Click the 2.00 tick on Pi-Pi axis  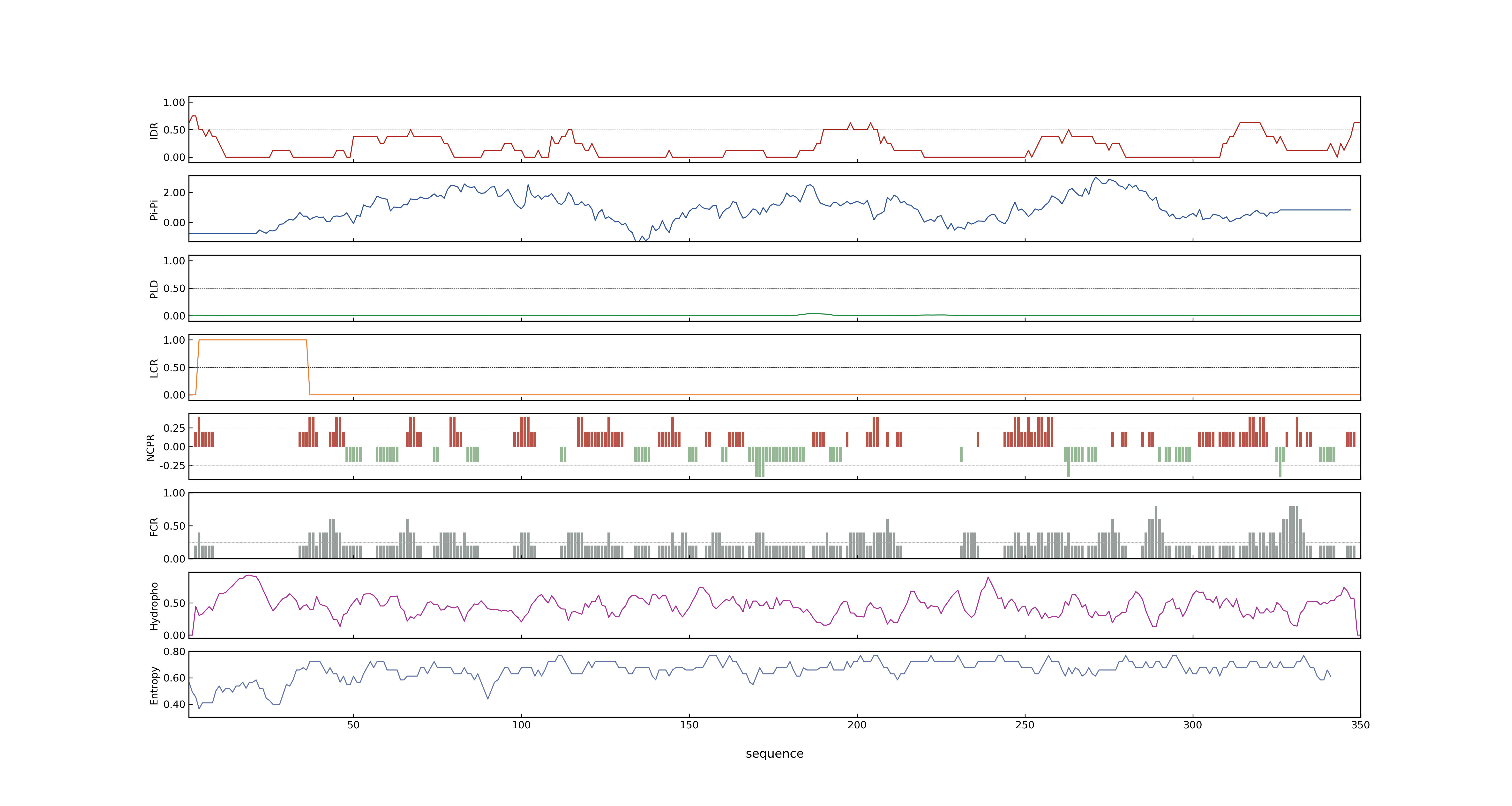pyautogui.click(x=174, y=192)
